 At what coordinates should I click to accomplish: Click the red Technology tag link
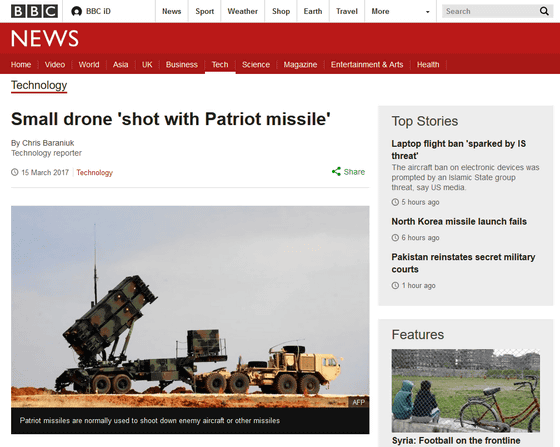tap(95, 173)
